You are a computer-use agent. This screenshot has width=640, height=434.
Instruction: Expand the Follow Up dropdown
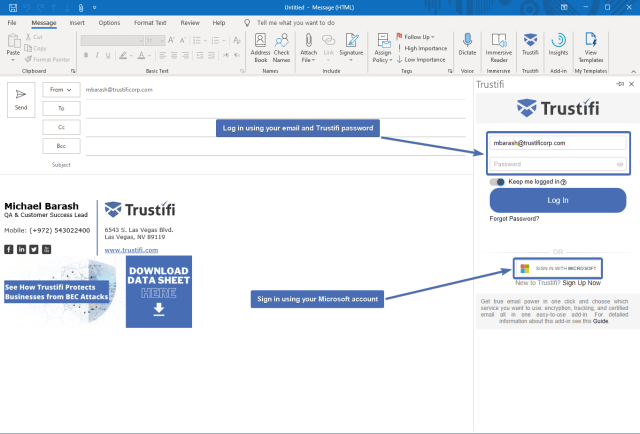tap(433, 37)
